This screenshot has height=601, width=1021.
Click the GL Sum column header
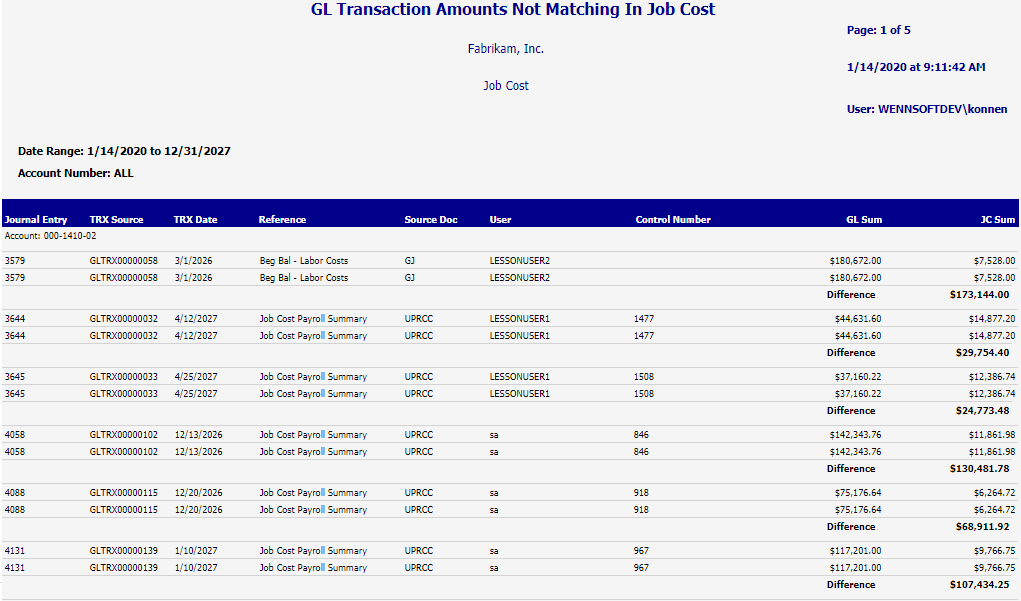(864, 219)
